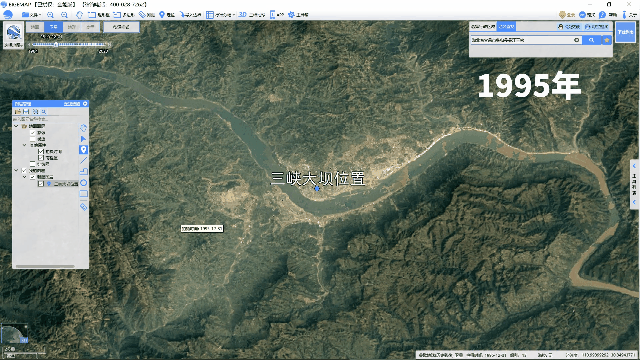Pick the line drawing tool

point(84,160)
